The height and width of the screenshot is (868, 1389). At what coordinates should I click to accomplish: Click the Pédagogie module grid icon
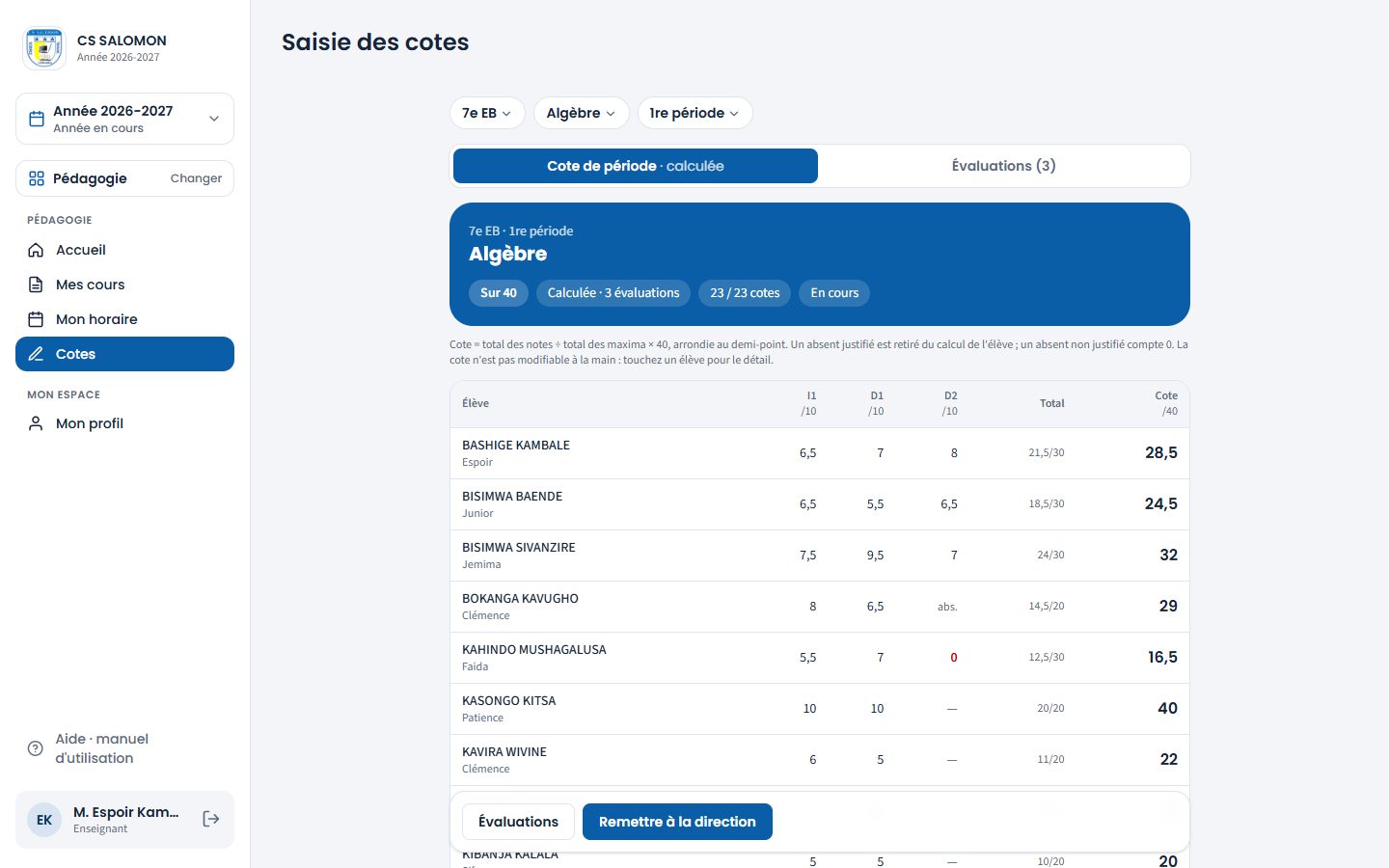[x=37, y=178]
